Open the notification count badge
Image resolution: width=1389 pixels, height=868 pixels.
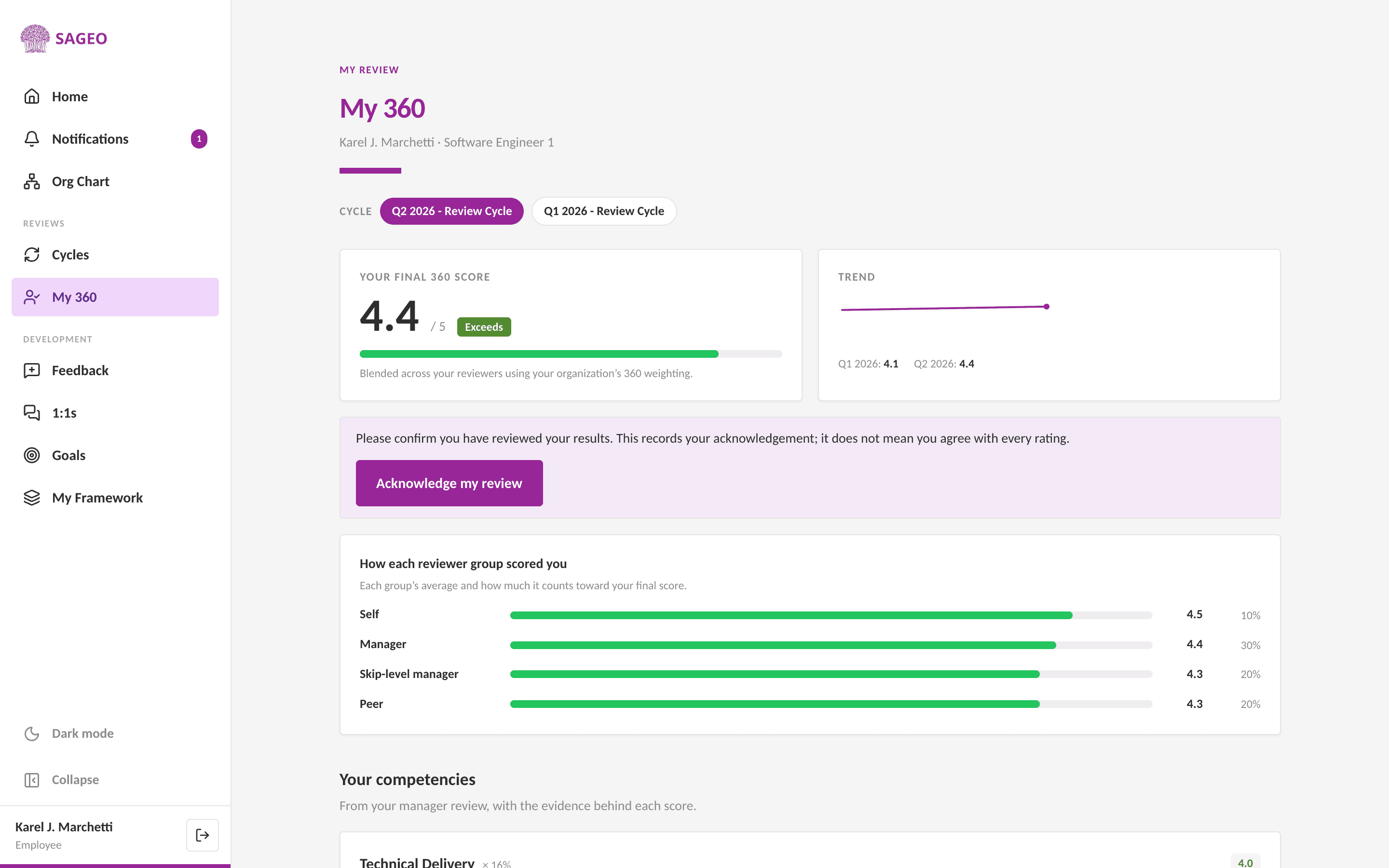click(x=199, y=139)
